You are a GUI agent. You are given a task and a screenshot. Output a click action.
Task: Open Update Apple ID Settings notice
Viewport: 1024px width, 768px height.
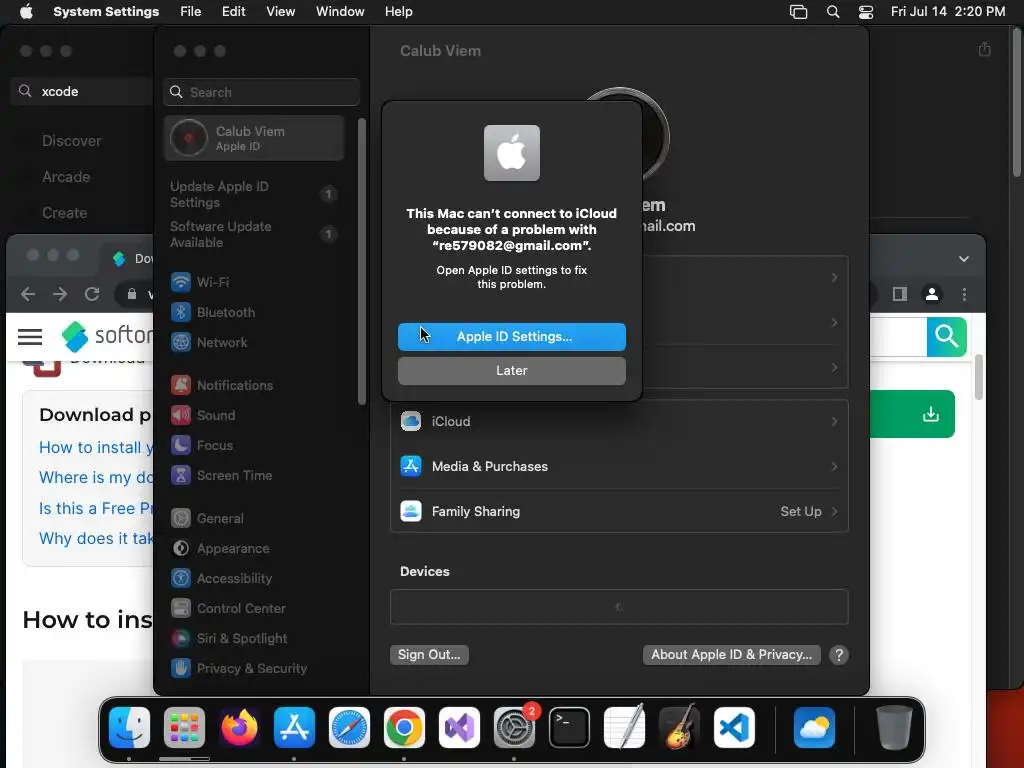[254, 195]
